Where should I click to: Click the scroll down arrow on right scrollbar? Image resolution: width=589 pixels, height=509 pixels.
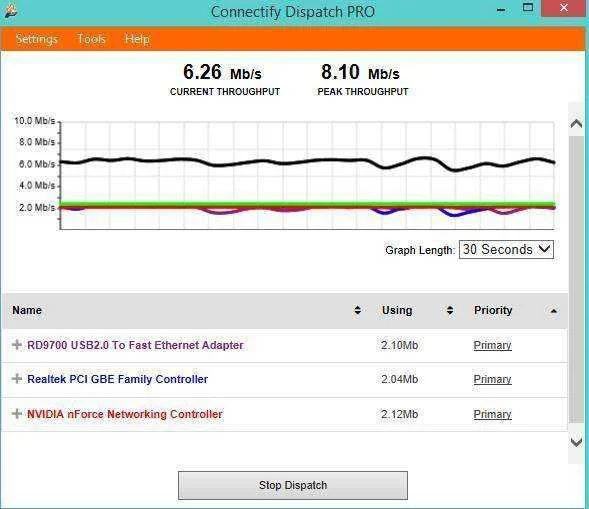tap(576, 442)
